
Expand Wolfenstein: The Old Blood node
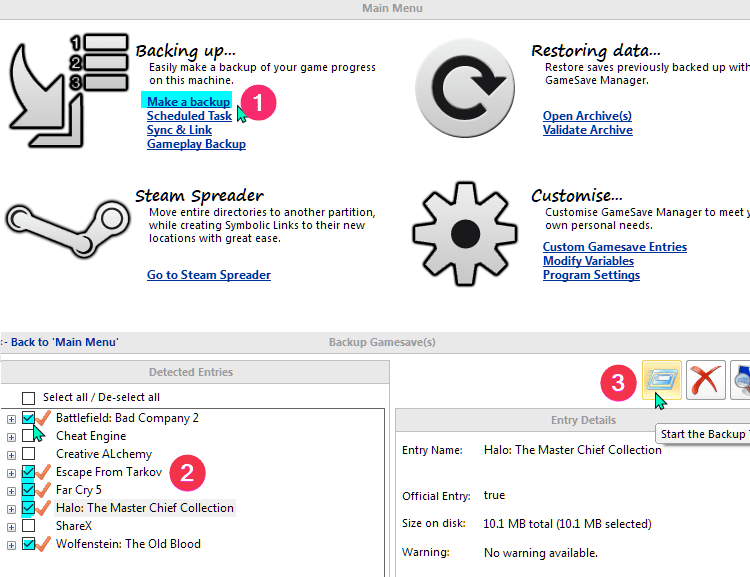click(x=11, y=545)
